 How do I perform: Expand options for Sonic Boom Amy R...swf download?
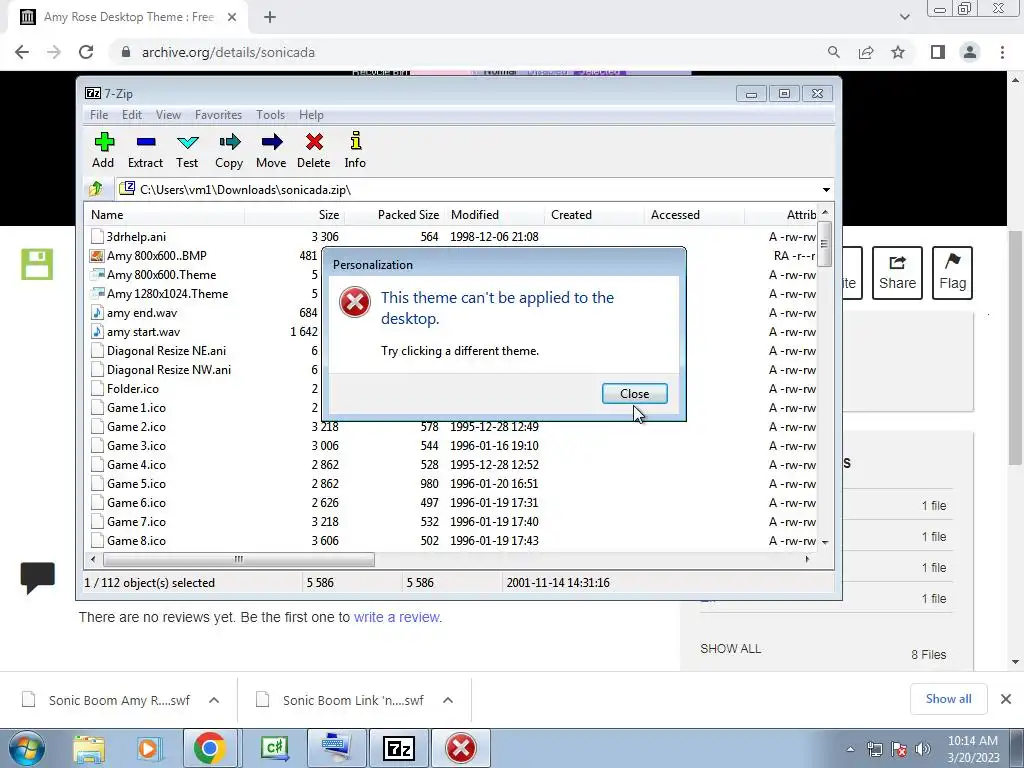point(214,700)
